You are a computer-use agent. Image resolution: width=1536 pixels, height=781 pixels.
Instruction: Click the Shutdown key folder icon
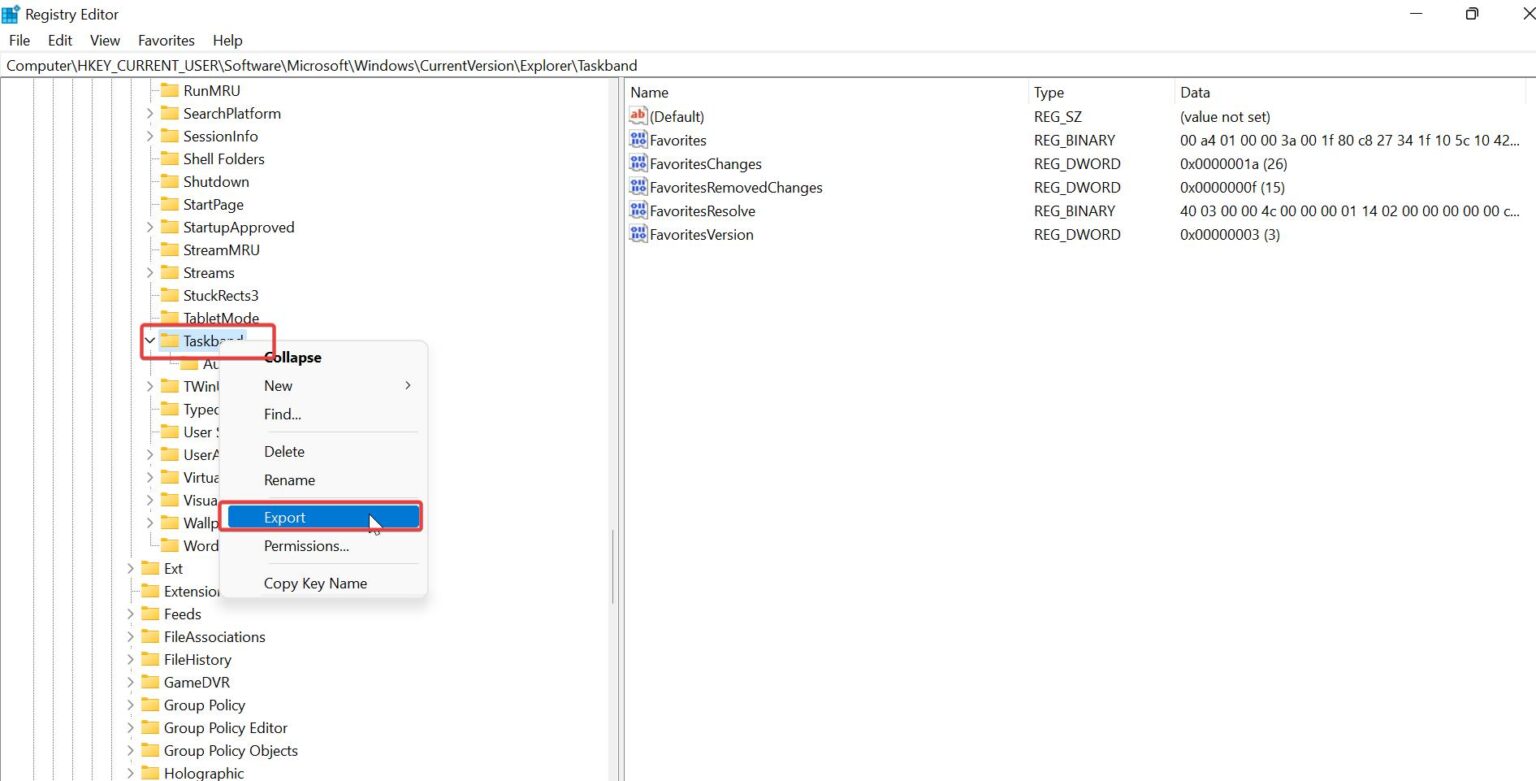170,181
